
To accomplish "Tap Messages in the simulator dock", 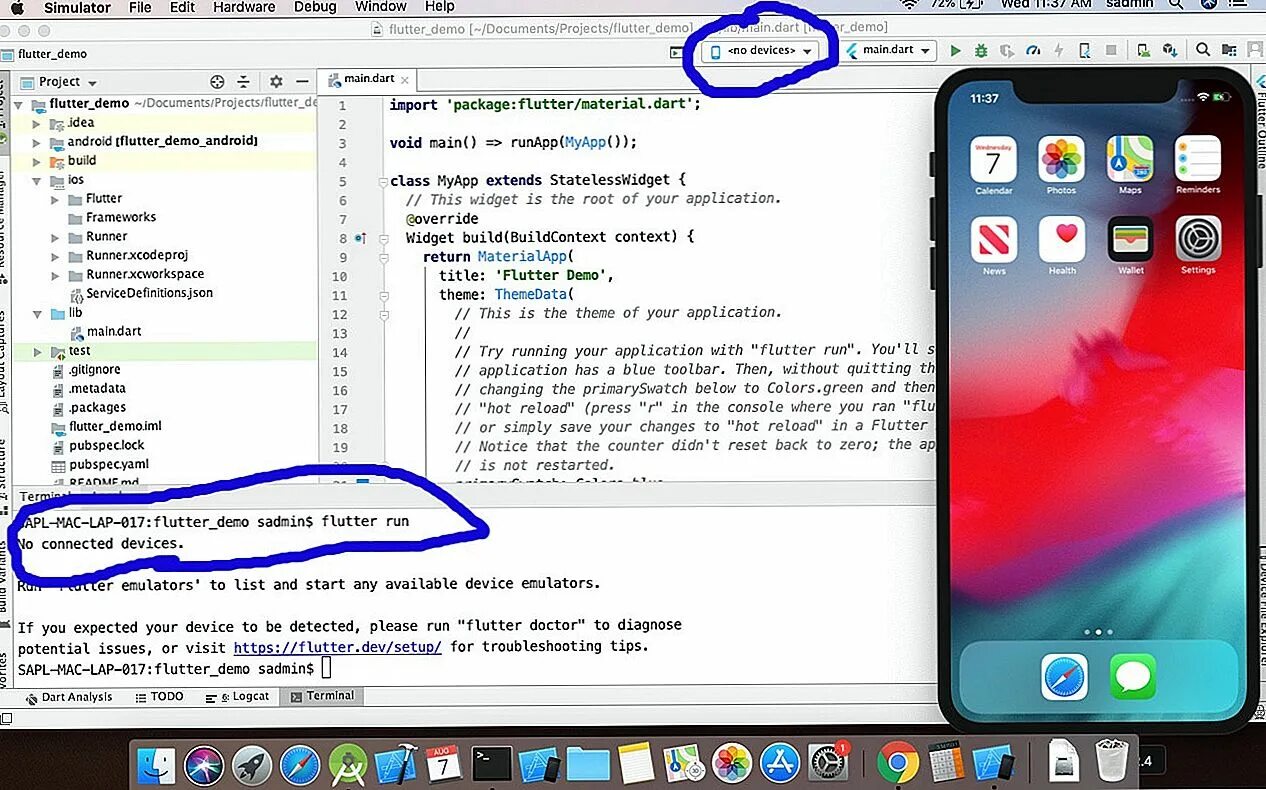I will [x=1133, y=677].
